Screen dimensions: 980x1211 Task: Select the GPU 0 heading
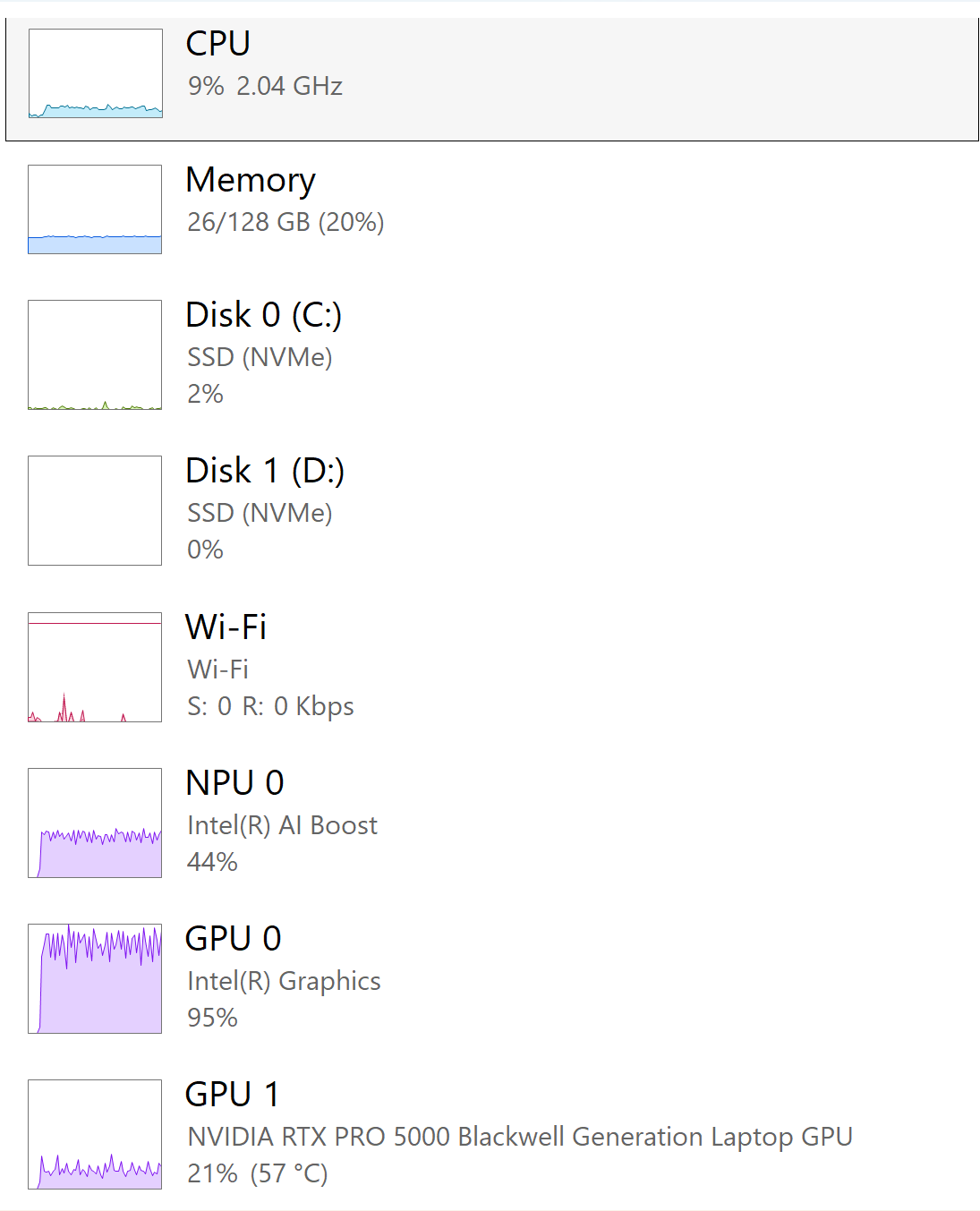(x=233, y=938)
